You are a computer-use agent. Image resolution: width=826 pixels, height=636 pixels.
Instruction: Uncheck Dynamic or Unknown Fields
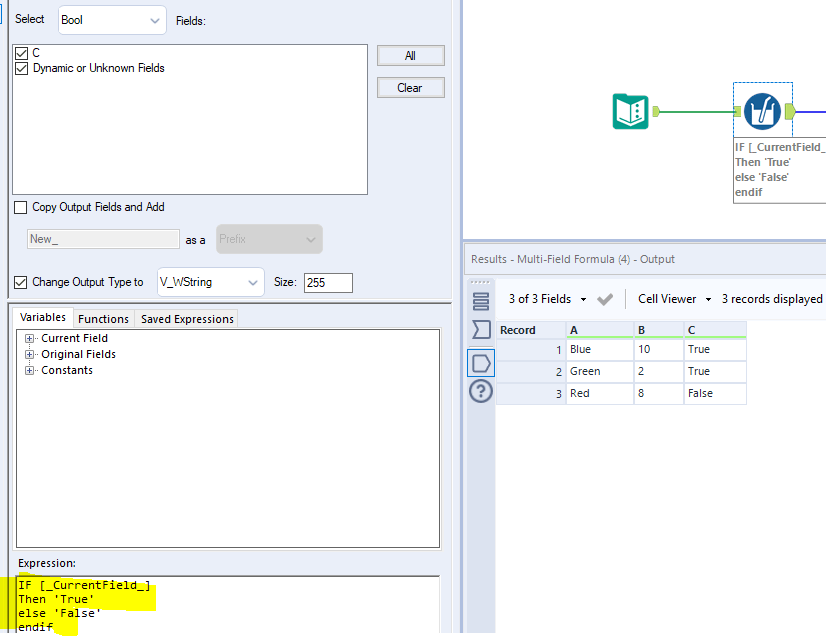[x=21, y=68]
